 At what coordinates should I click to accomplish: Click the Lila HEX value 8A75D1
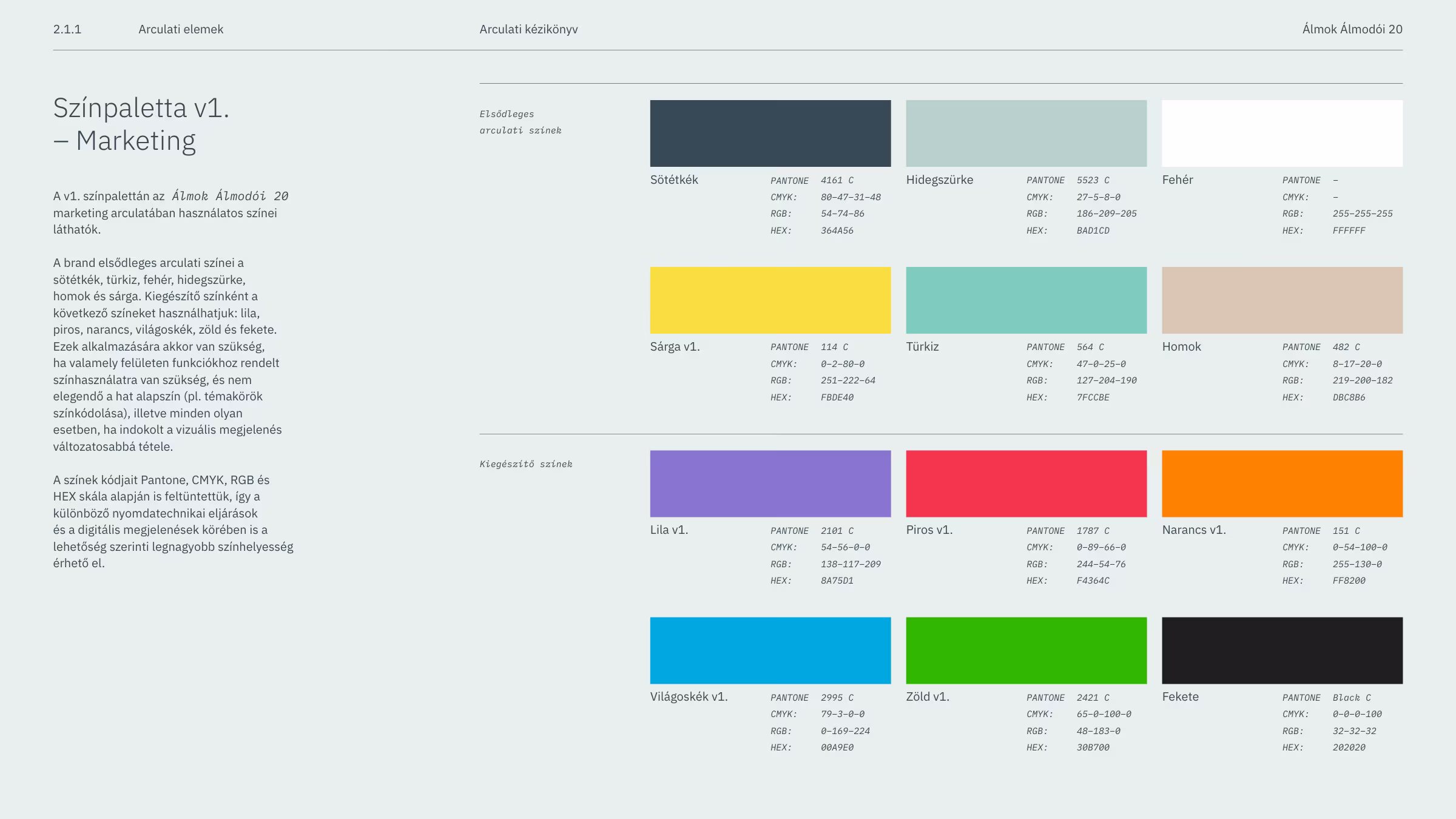[837, 581]
